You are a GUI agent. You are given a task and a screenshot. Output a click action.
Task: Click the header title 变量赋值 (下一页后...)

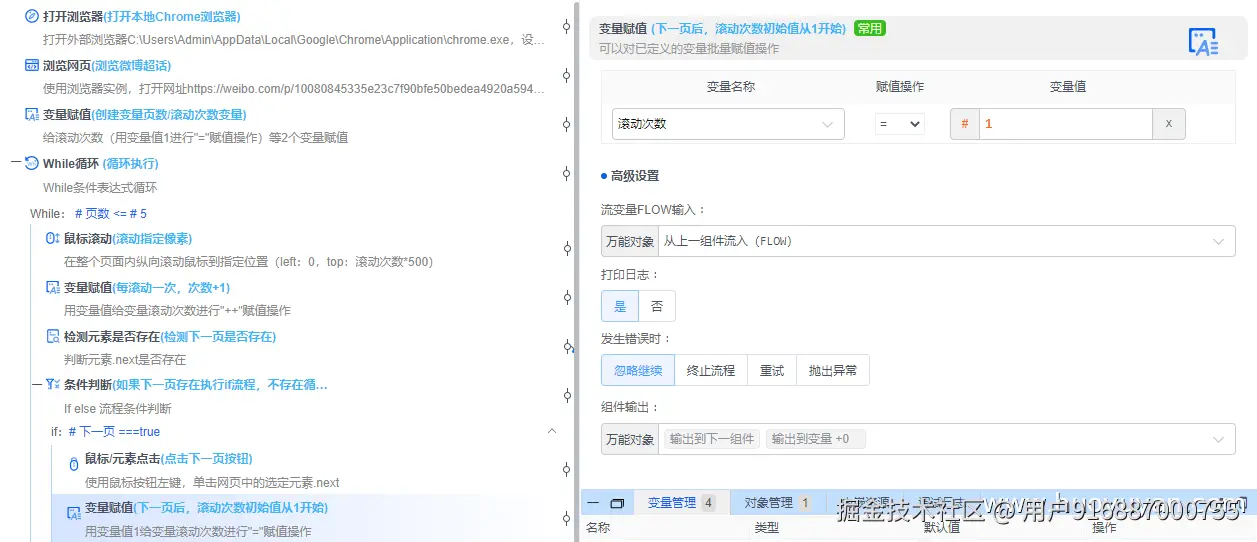[722, 28]
